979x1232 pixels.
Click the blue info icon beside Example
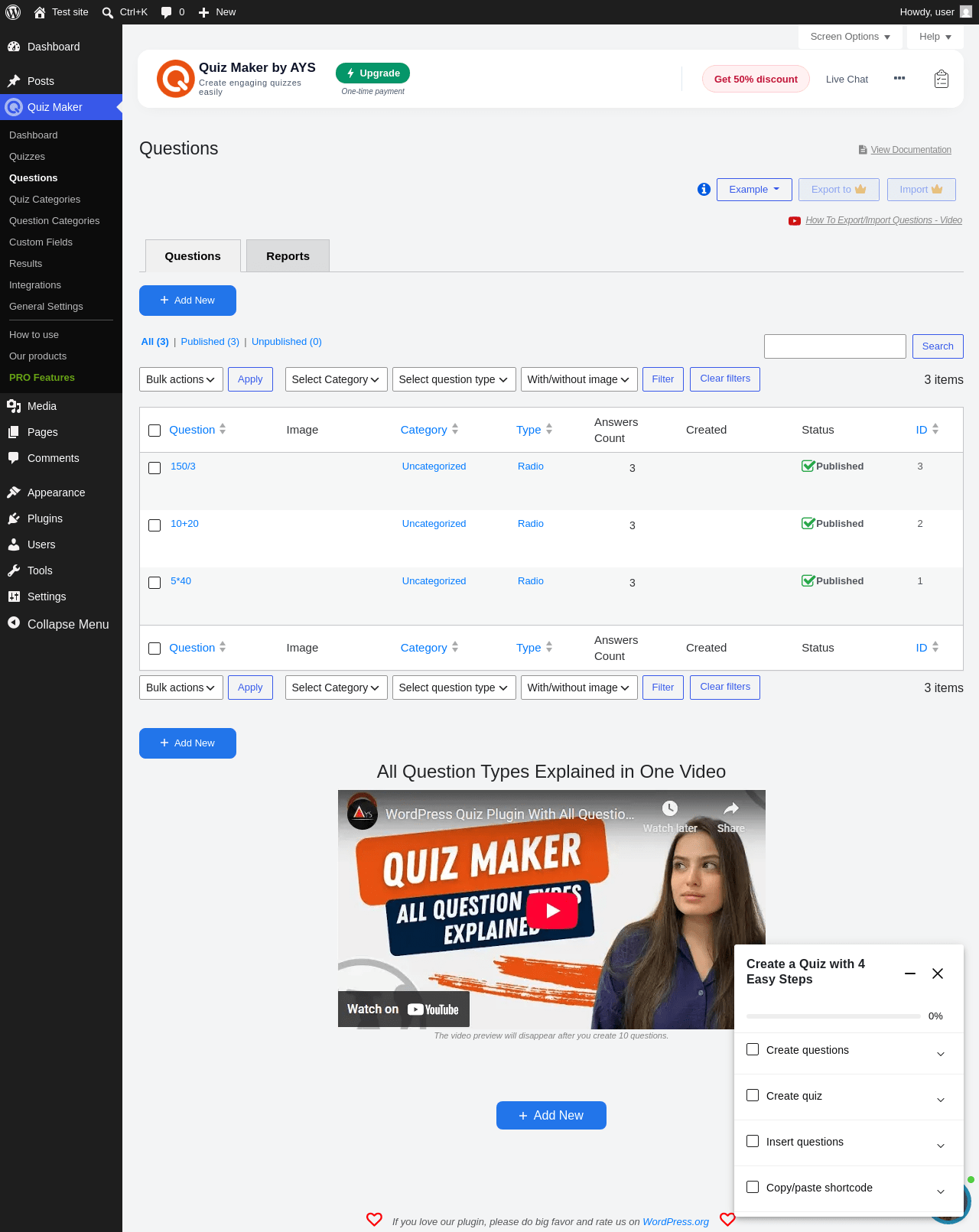point(704,190)
